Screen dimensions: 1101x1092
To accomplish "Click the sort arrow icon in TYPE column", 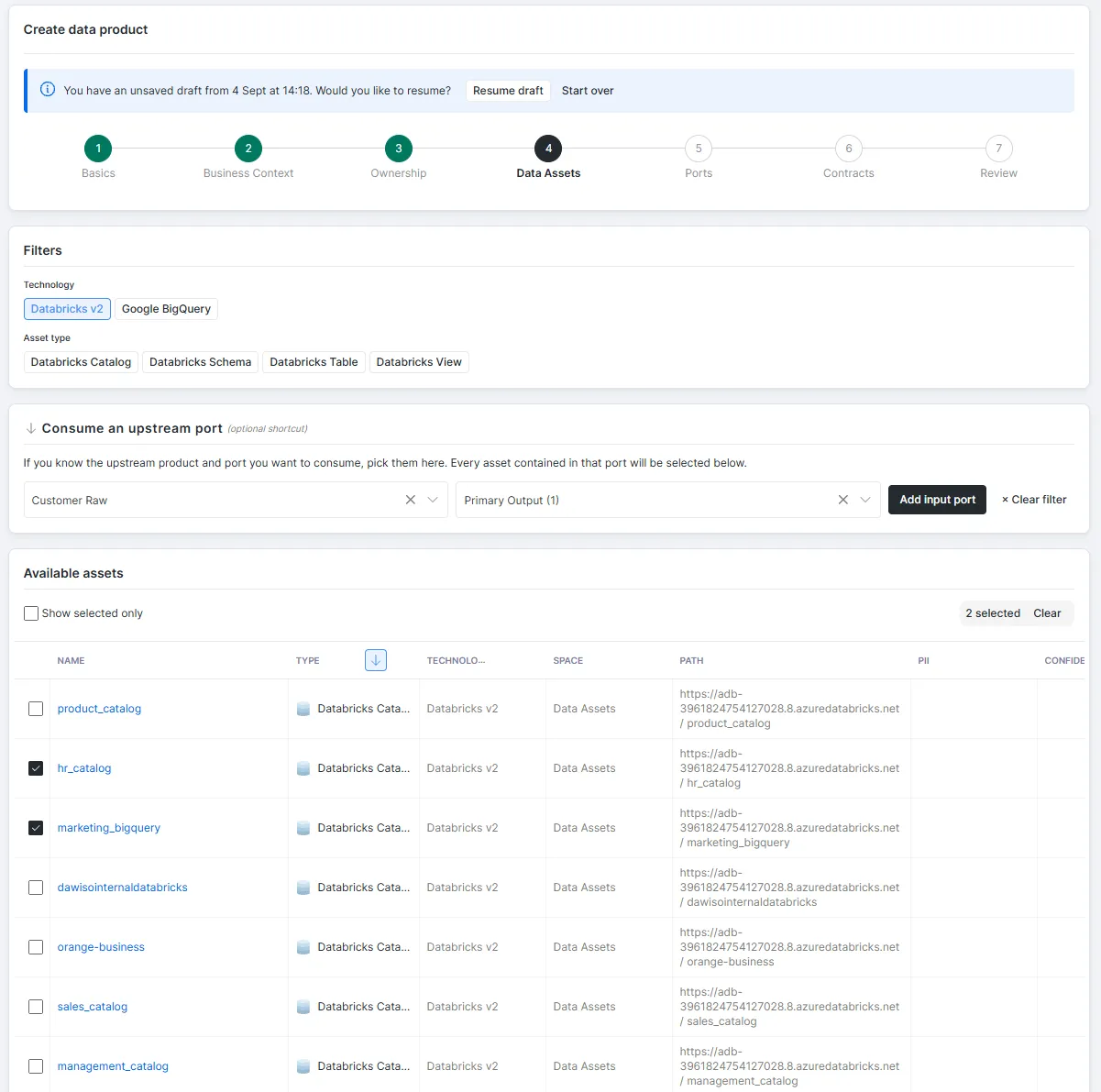I will (x=376, y=660).
